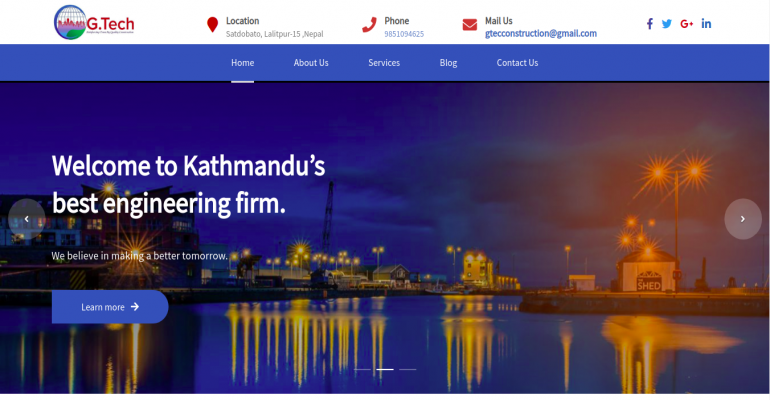Open Contact Us in navigation bar
Screen dimensions: 770x400
[x=517, y=63]
